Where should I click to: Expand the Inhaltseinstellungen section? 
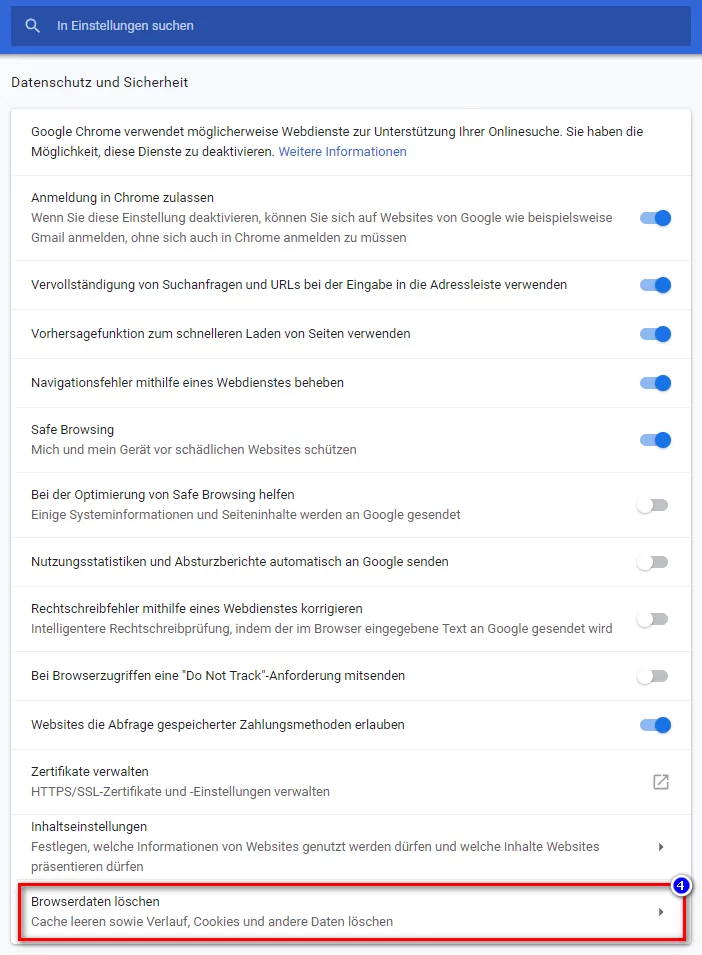point(661,846)
